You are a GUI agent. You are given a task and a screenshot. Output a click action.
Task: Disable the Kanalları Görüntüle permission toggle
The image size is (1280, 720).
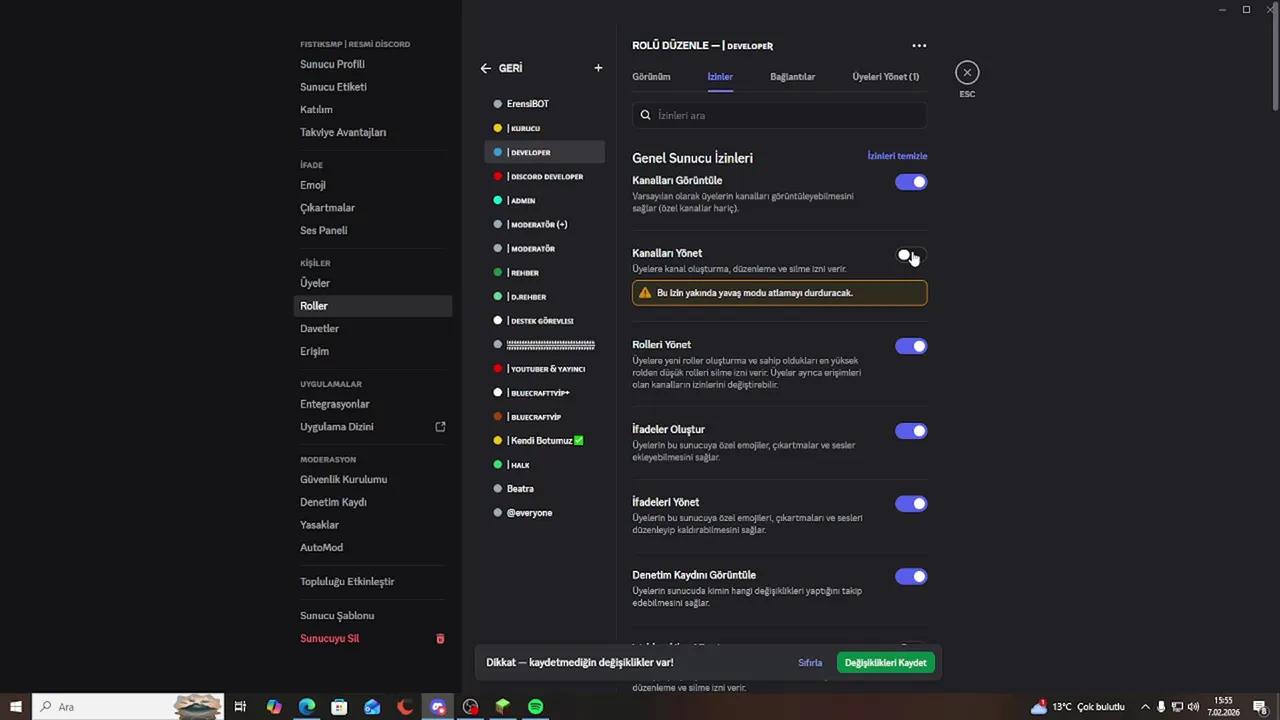click(910, 181)
